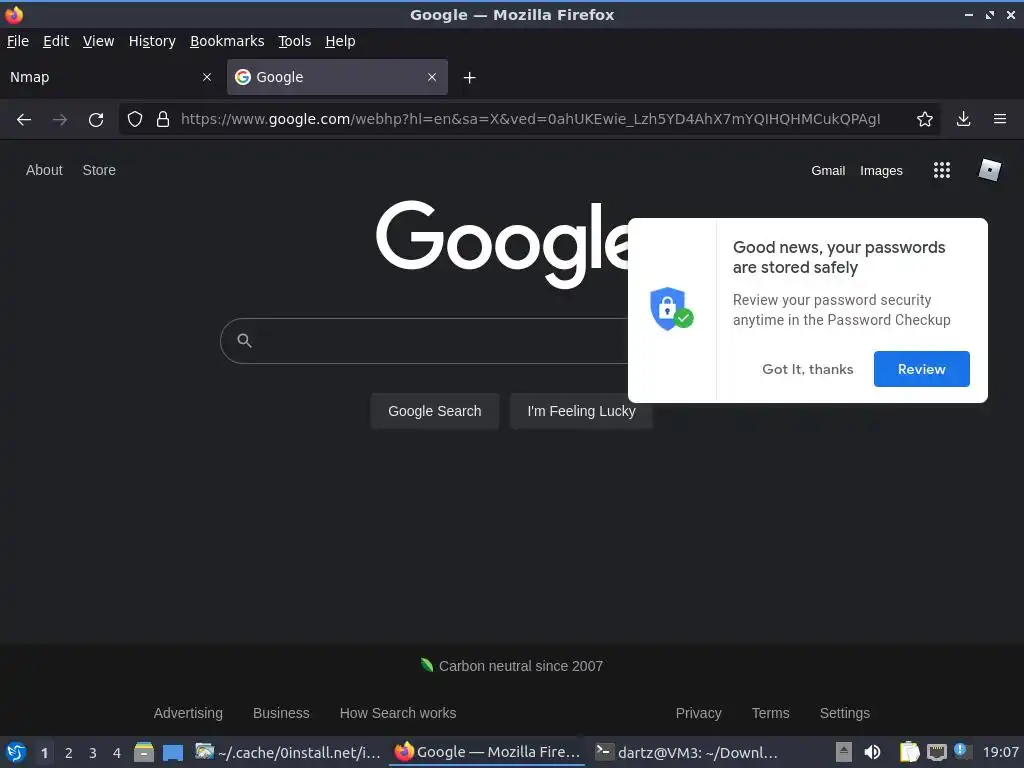Open the Privacy footer link
Screen dimensions: 1024x768
point(698,713)
